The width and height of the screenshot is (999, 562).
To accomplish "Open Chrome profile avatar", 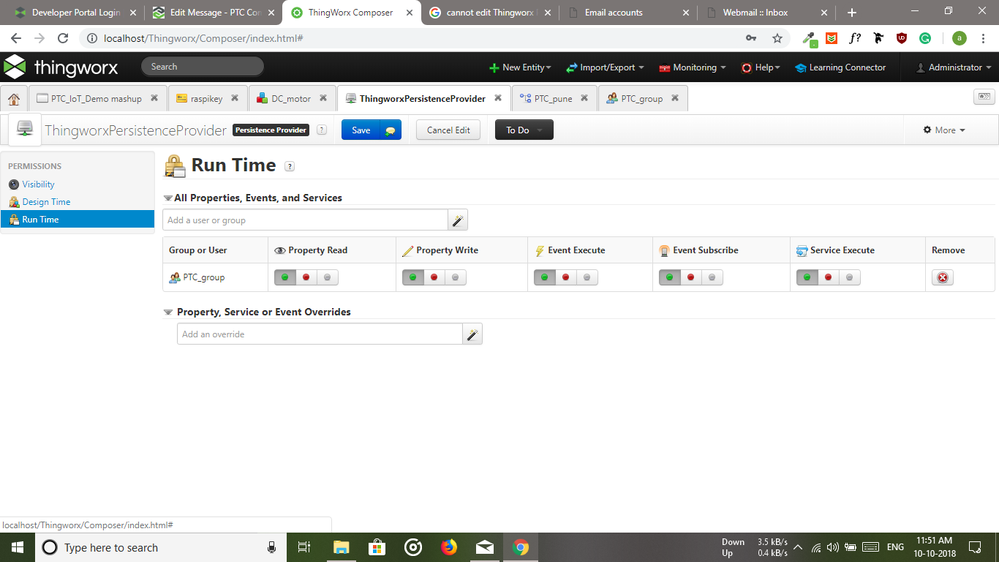I will 959,38.
